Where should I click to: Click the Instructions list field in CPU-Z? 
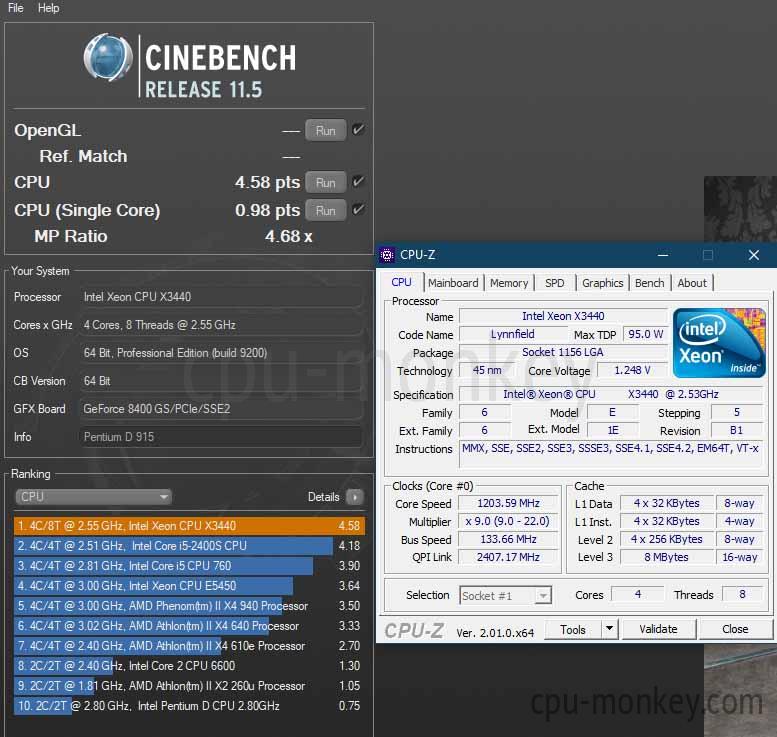point(610,454)
